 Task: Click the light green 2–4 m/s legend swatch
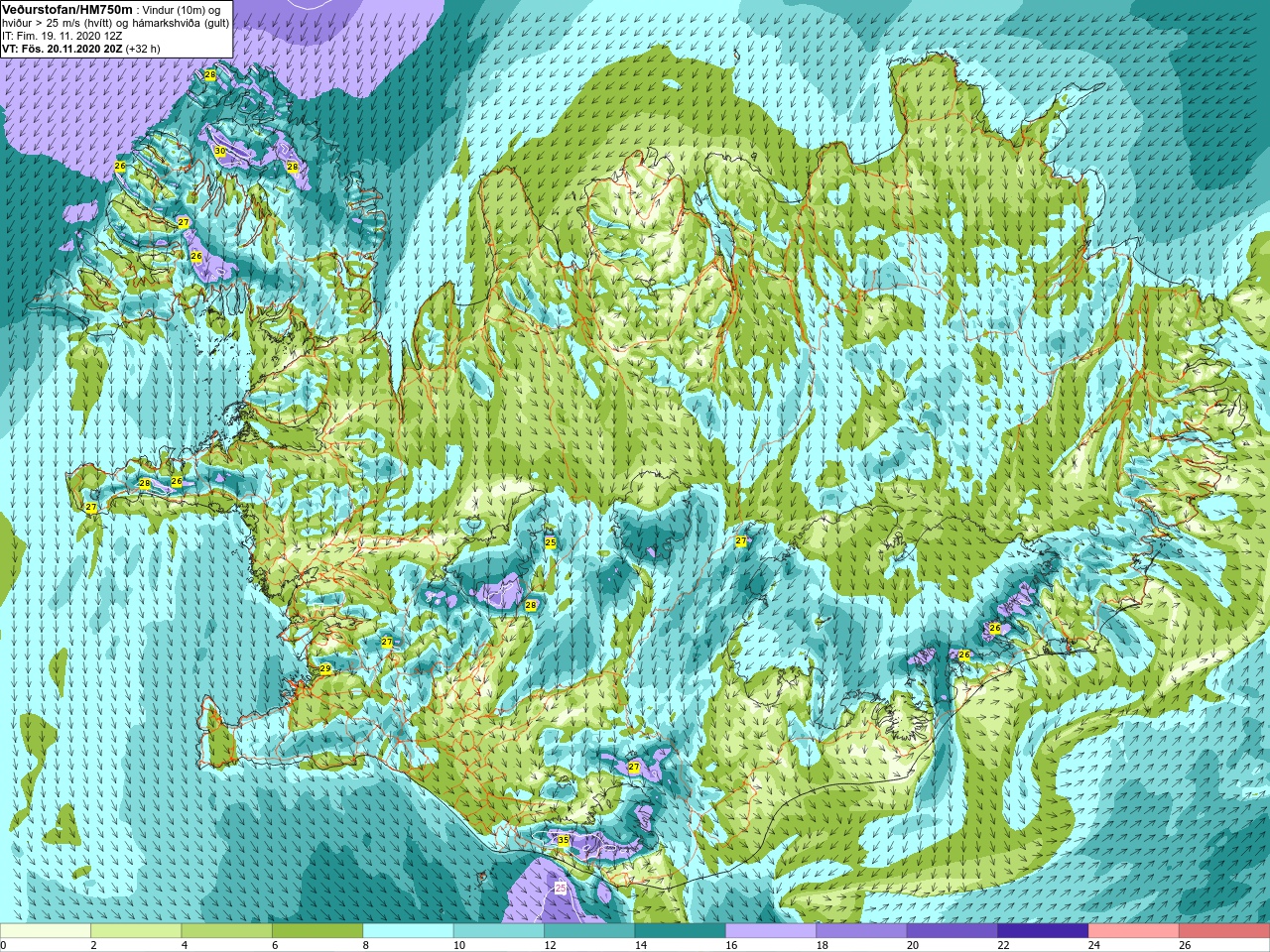coord(136,931)
